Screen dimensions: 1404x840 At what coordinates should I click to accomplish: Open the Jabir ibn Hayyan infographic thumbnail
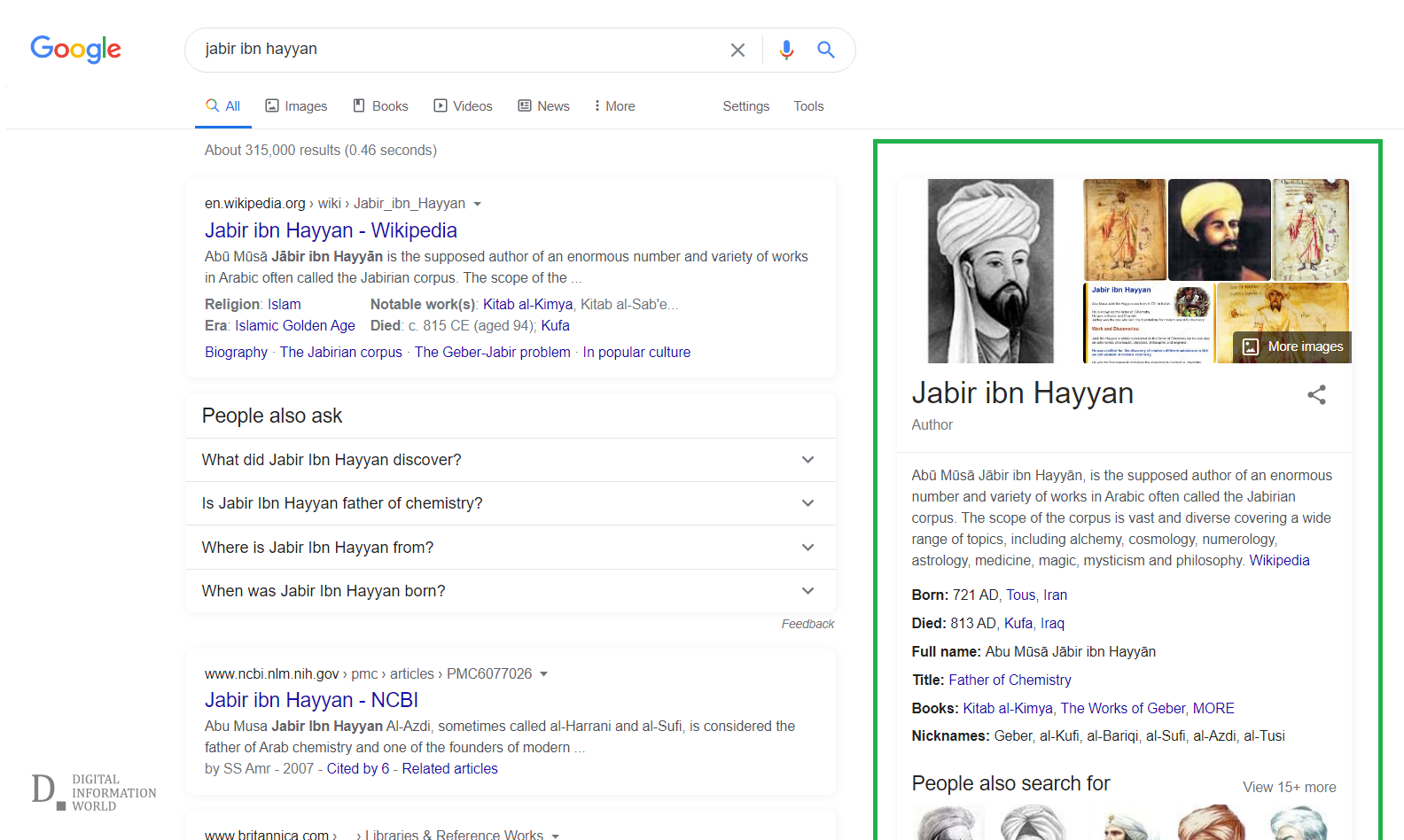[x=1149, y=323]
